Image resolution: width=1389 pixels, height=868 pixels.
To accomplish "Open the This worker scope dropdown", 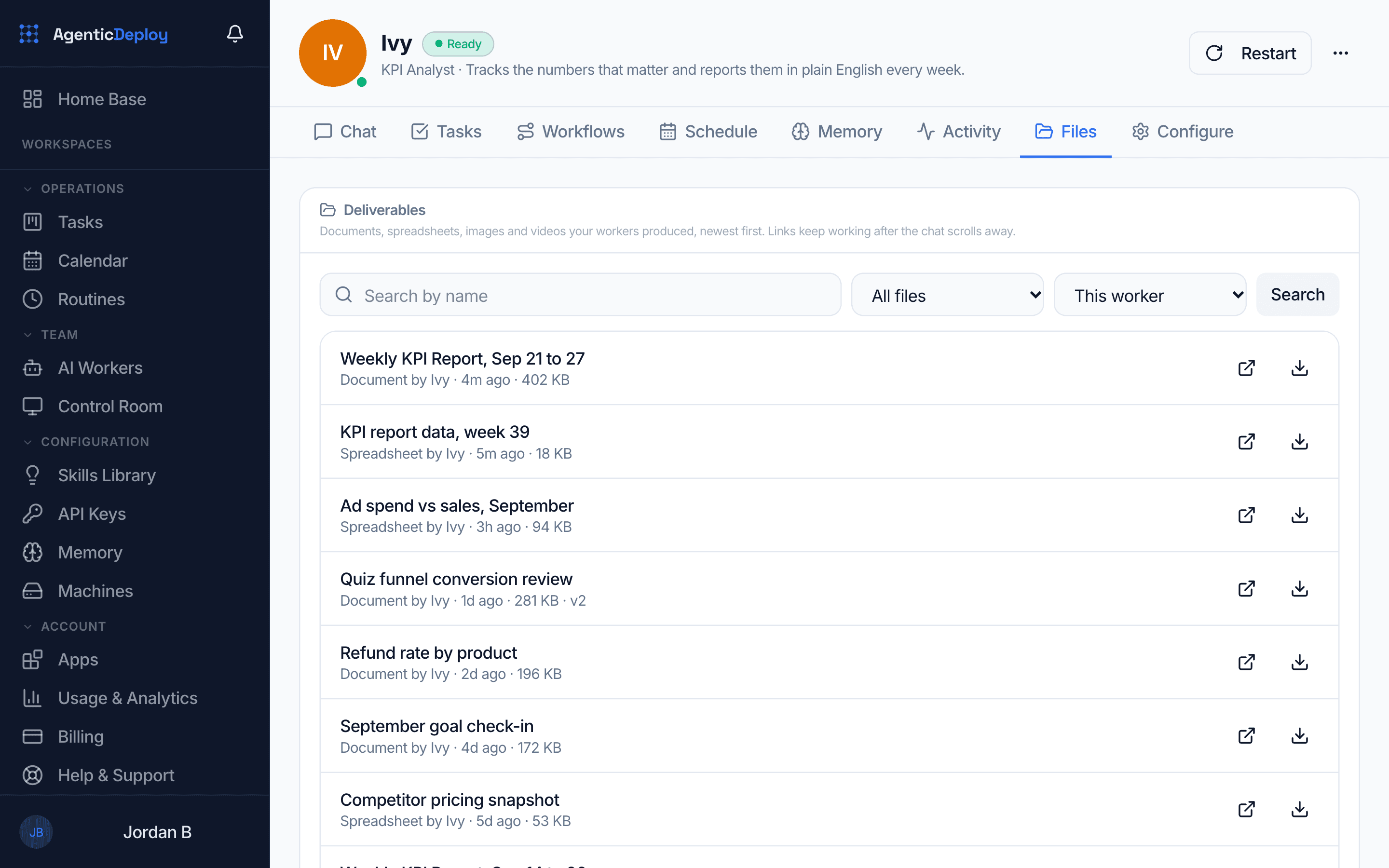I will 1150,295.
